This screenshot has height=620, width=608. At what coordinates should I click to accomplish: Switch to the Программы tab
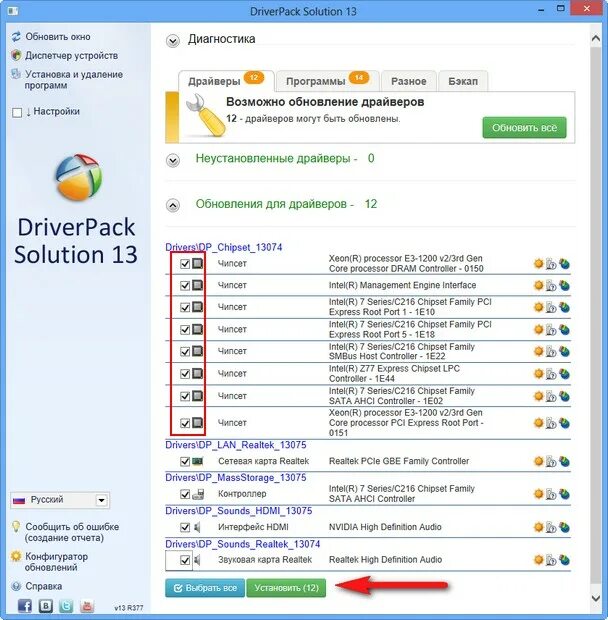point(328,81)
